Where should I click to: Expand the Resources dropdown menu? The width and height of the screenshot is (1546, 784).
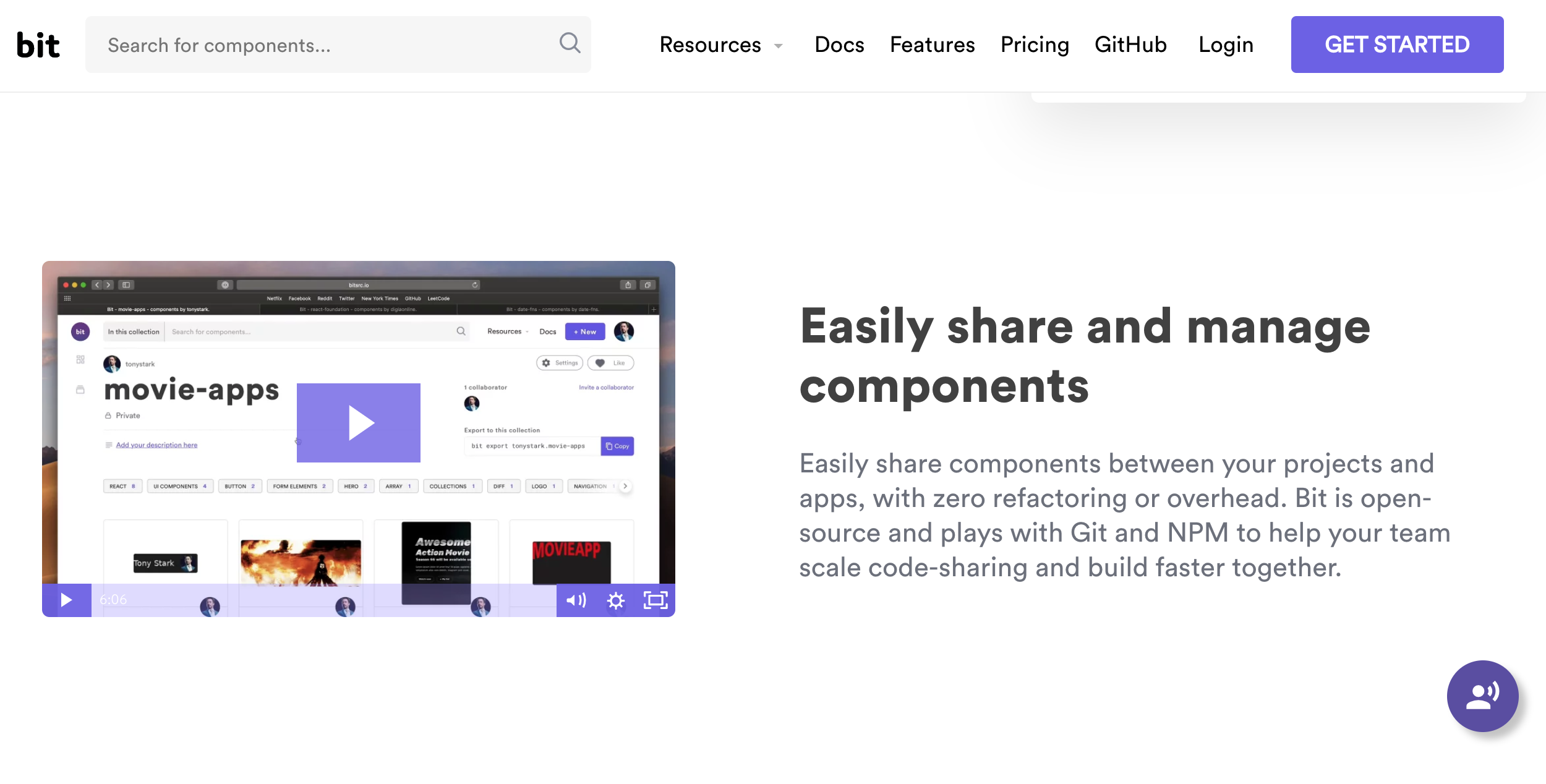[710, 45]
